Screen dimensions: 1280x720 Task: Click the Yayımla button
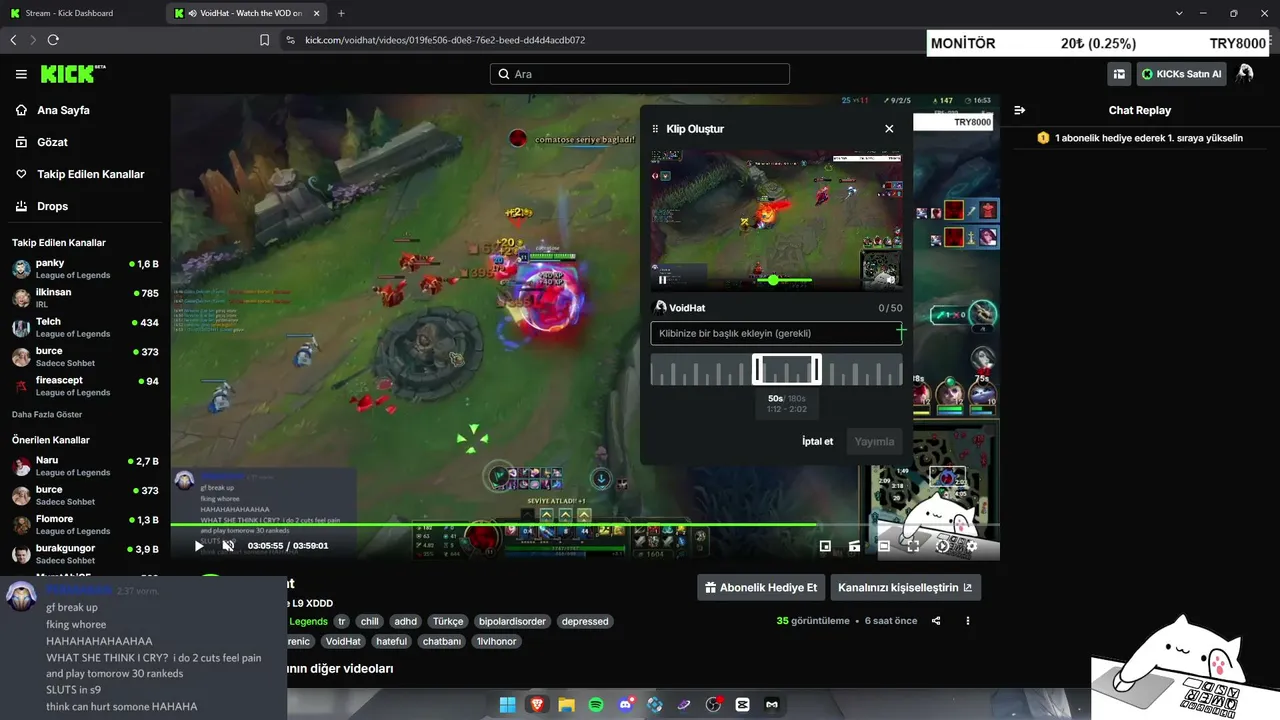[x=874, y=441]
